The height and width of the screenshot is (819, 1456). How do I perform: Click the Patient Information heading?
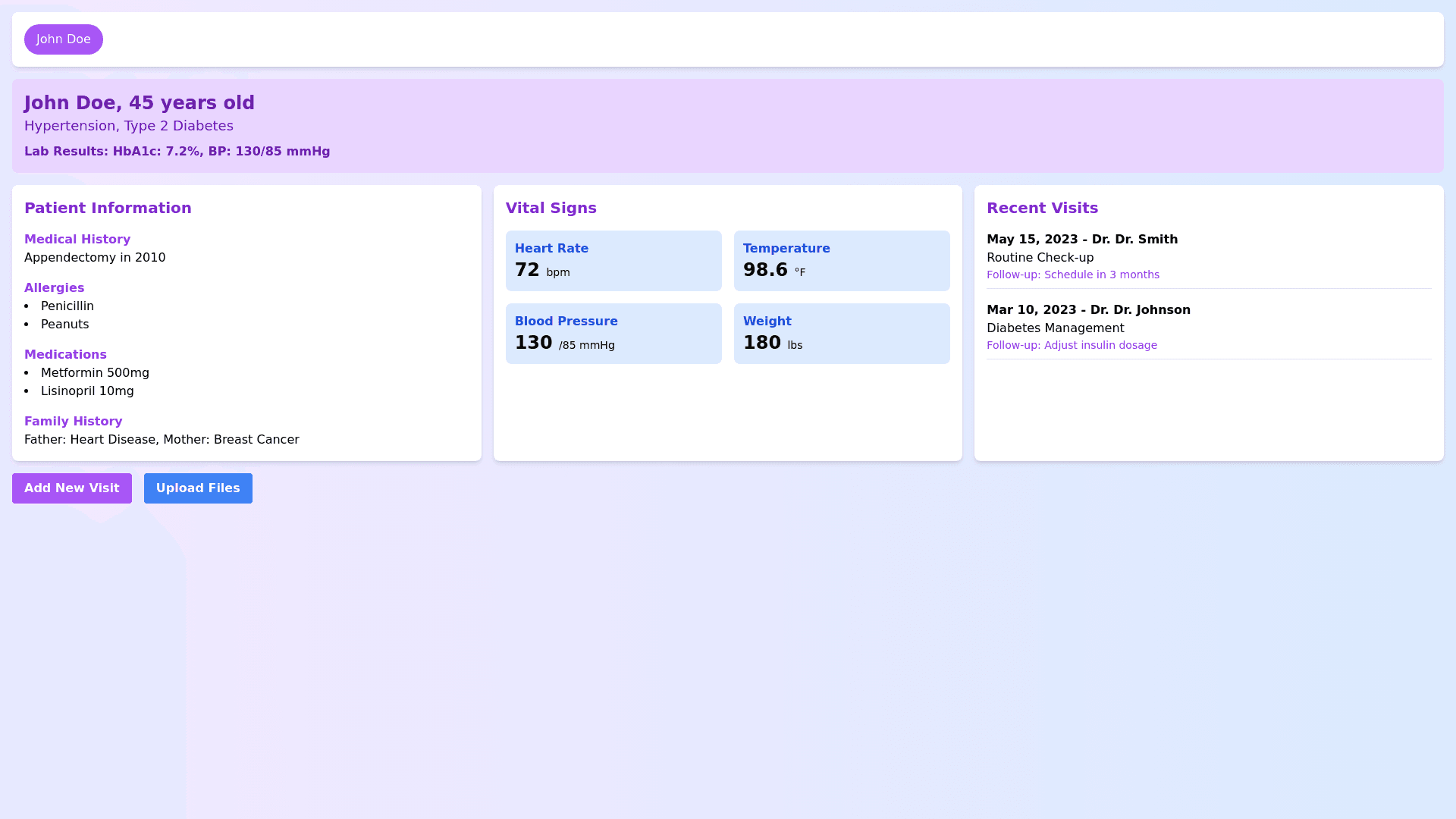[108, 208]
